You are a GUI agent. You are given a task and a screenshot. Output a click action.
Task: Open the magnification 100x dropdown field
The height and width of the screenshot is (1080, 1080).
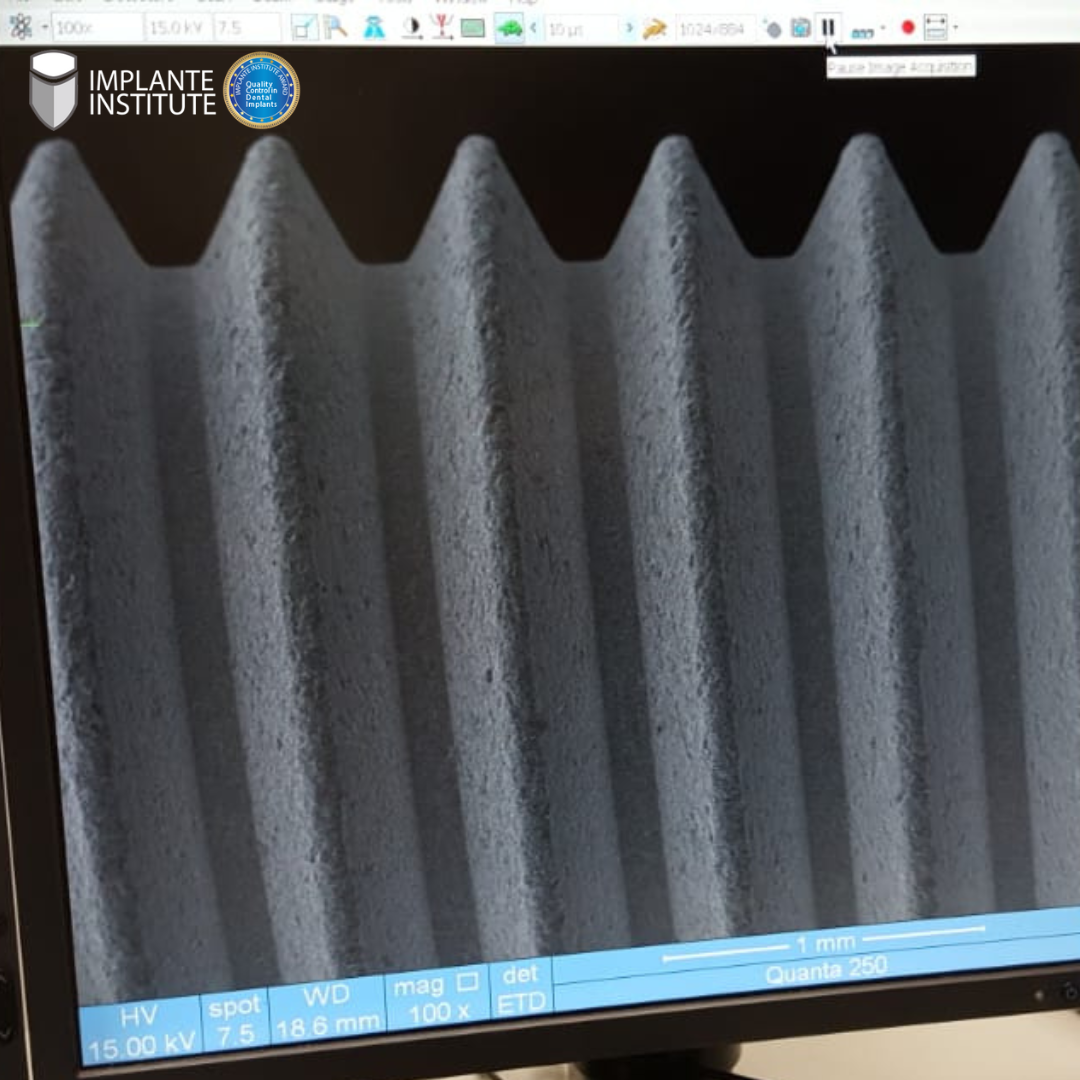tap(96, 28)
